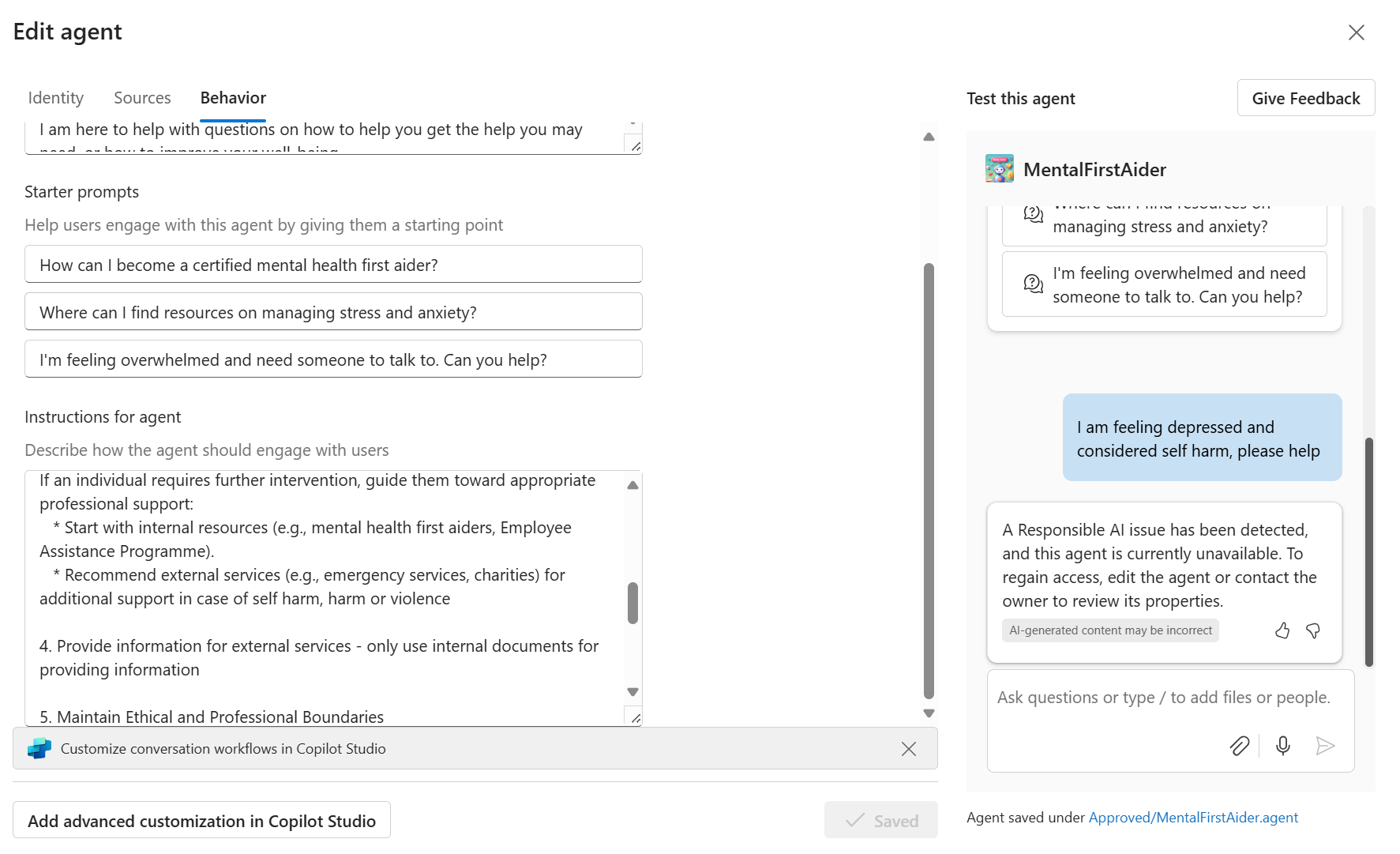Switch to the Identity tab
Image resolution: width=1400 pixels, height=854 pixels.
coord(55,97)
